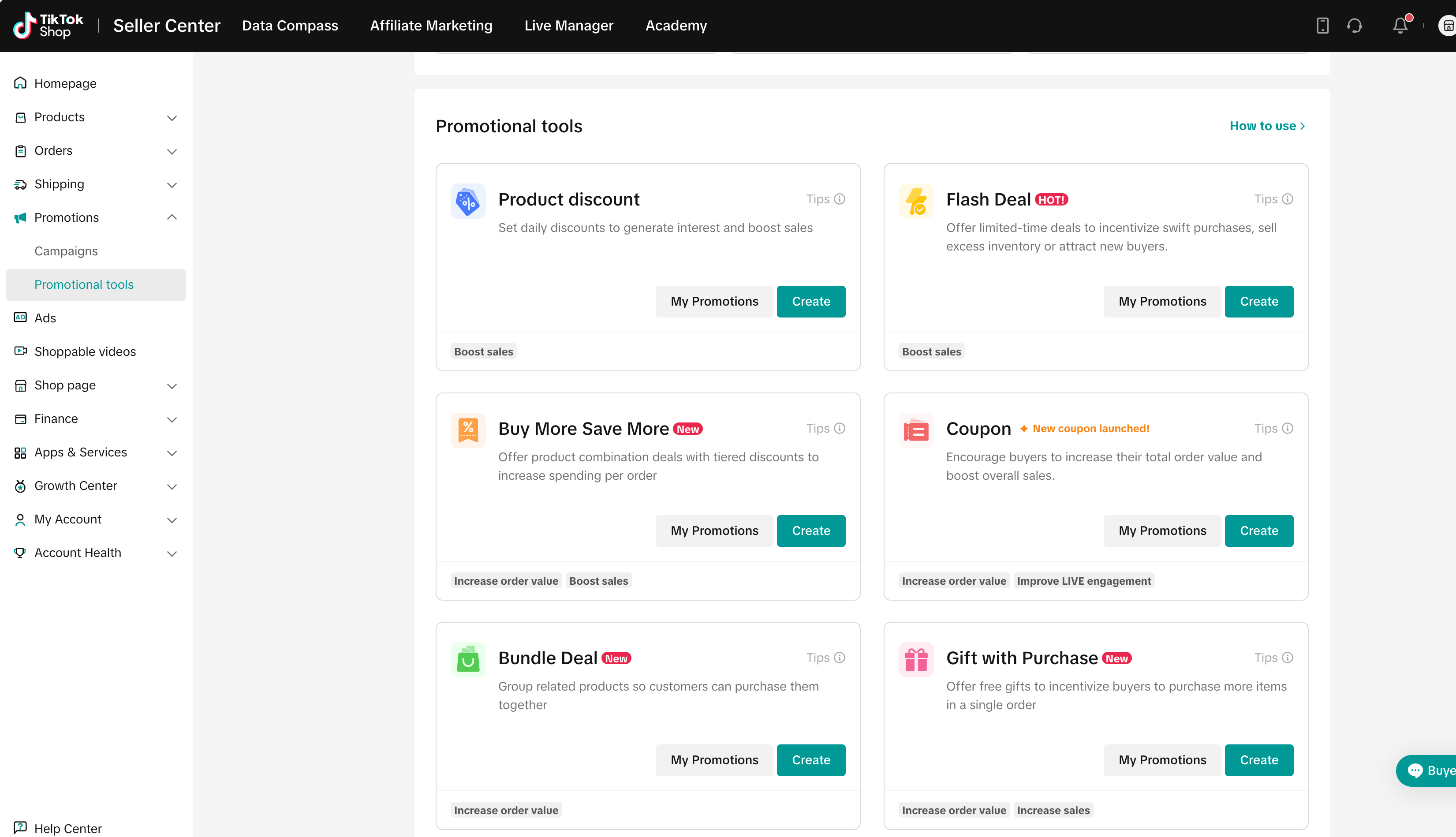The height and width of the screenshot is (837, 1456).
Task: Go to Affiliate Marketing tab
Action: 430,26
